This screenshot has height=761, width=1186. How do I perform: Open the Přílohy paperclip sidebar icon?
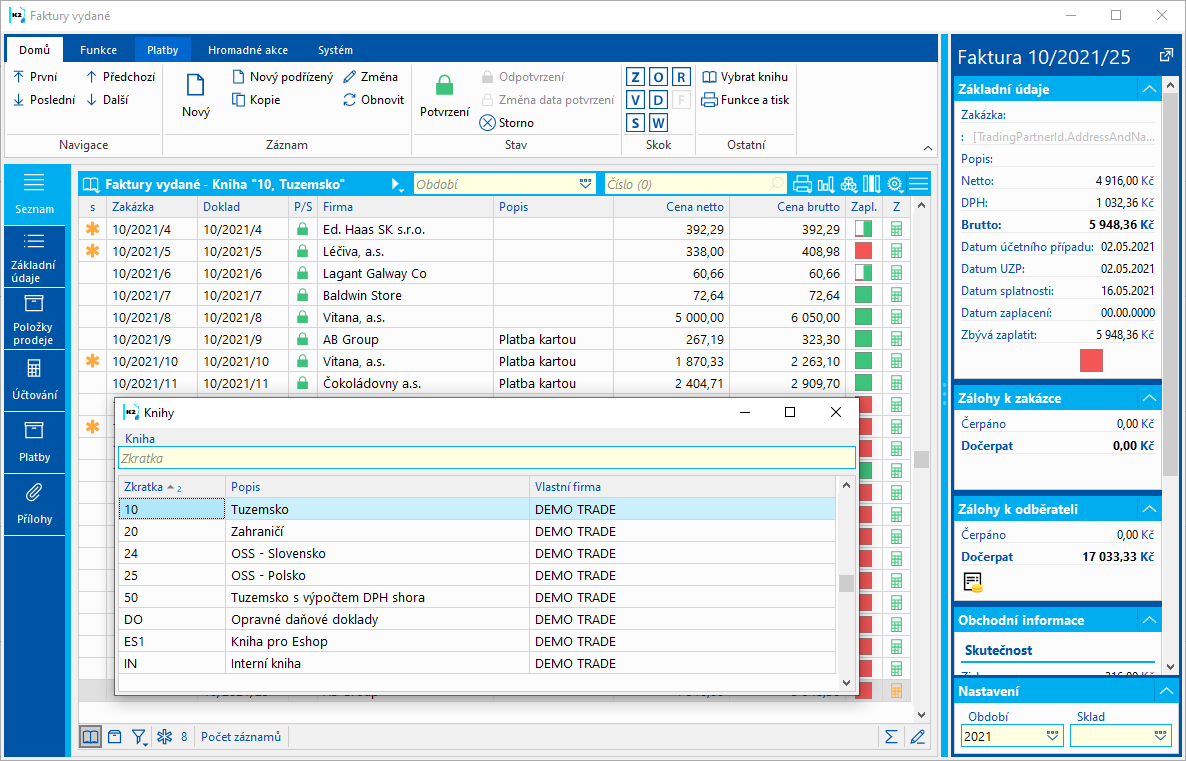point(34,492)
